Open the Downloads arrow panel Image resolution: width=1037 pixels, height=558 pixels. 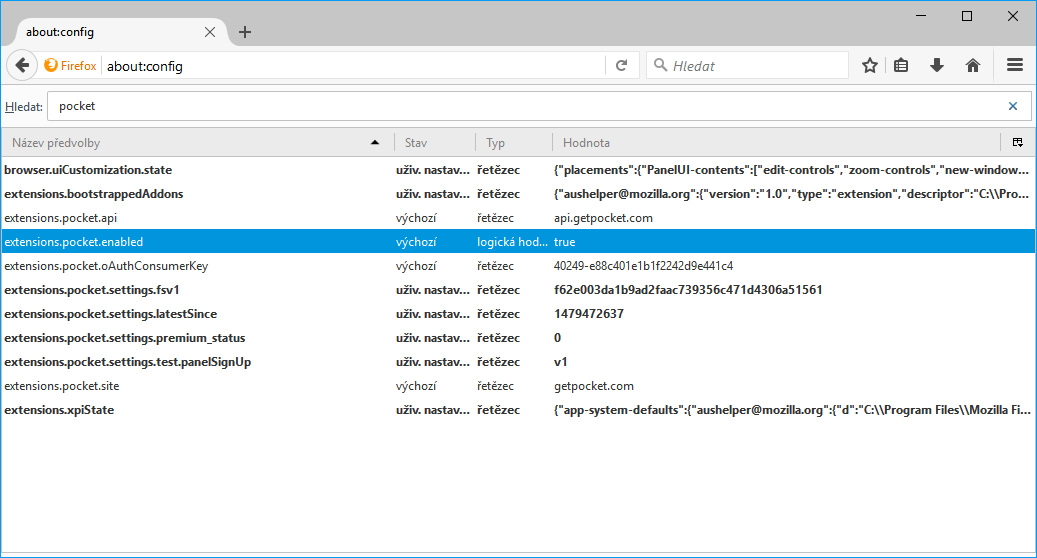pyautogui.click(x=936, y=65)
